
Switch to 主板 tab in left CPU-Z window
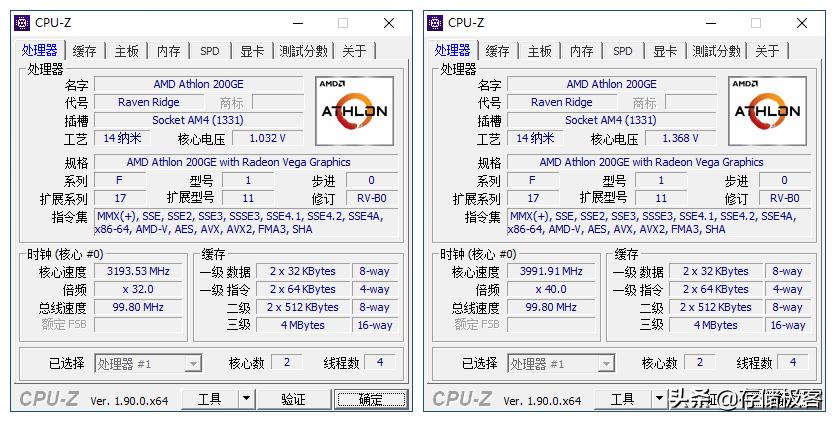(126, 51)
